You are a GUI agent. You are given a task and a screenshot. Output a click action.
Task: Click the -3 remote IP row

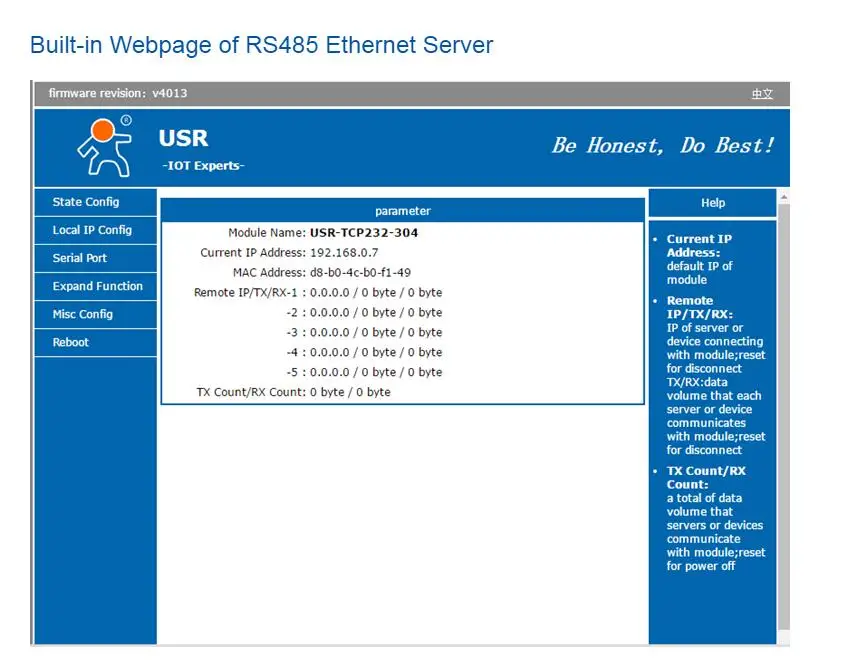click(x=364, y=332)
